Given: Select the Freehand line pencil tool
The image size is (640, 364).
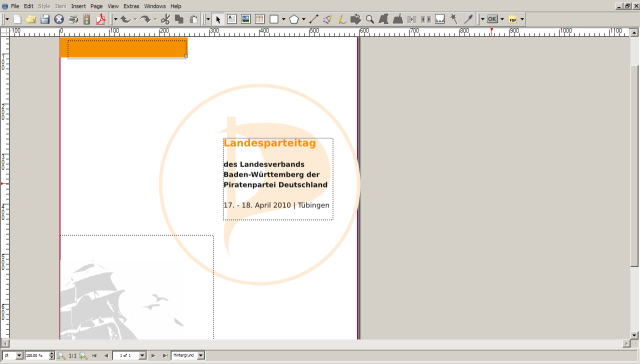Looking at the screenshot, I should click(x=342, y=19).
